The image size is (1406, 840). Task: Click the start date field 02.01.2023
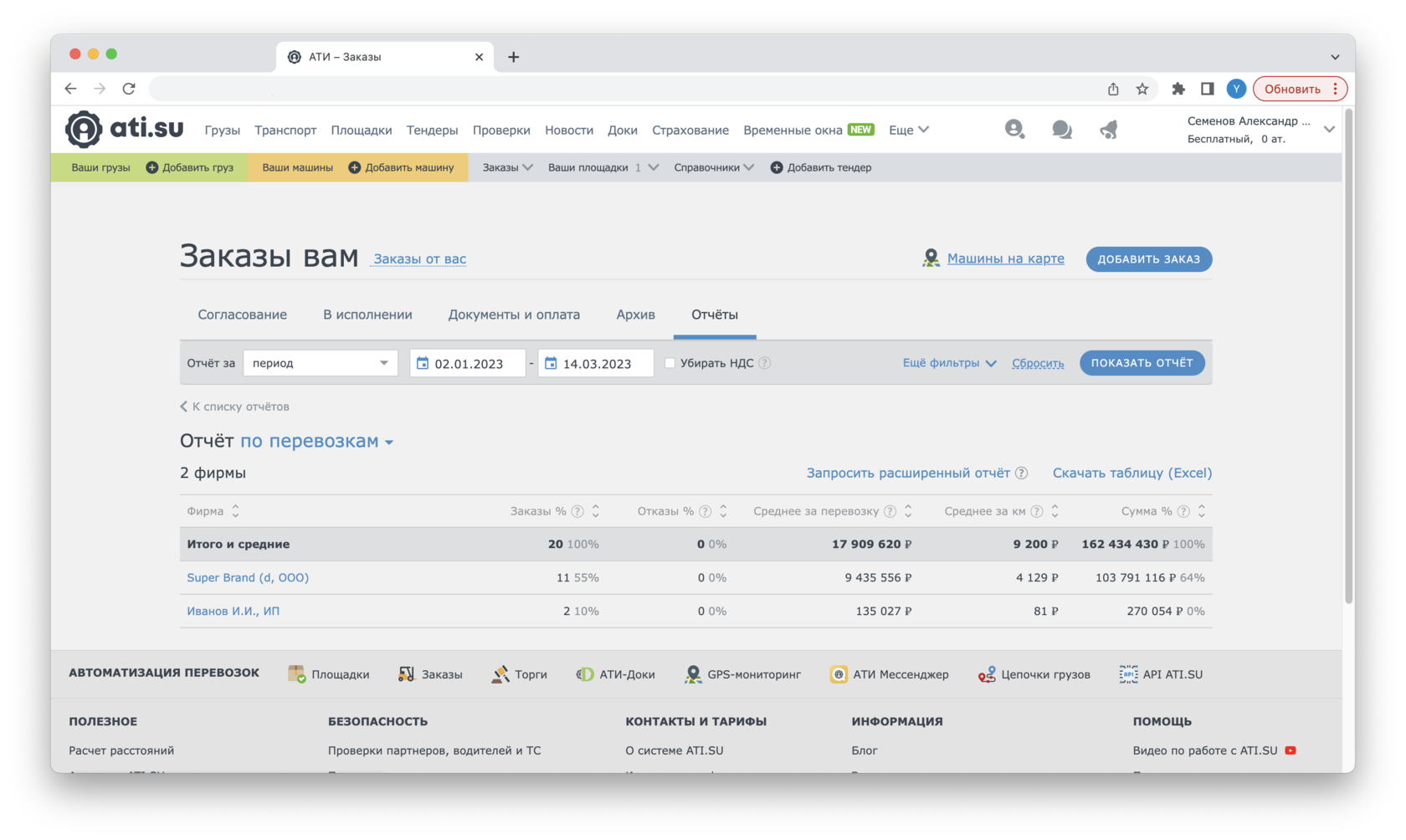[x=468, y=363]
